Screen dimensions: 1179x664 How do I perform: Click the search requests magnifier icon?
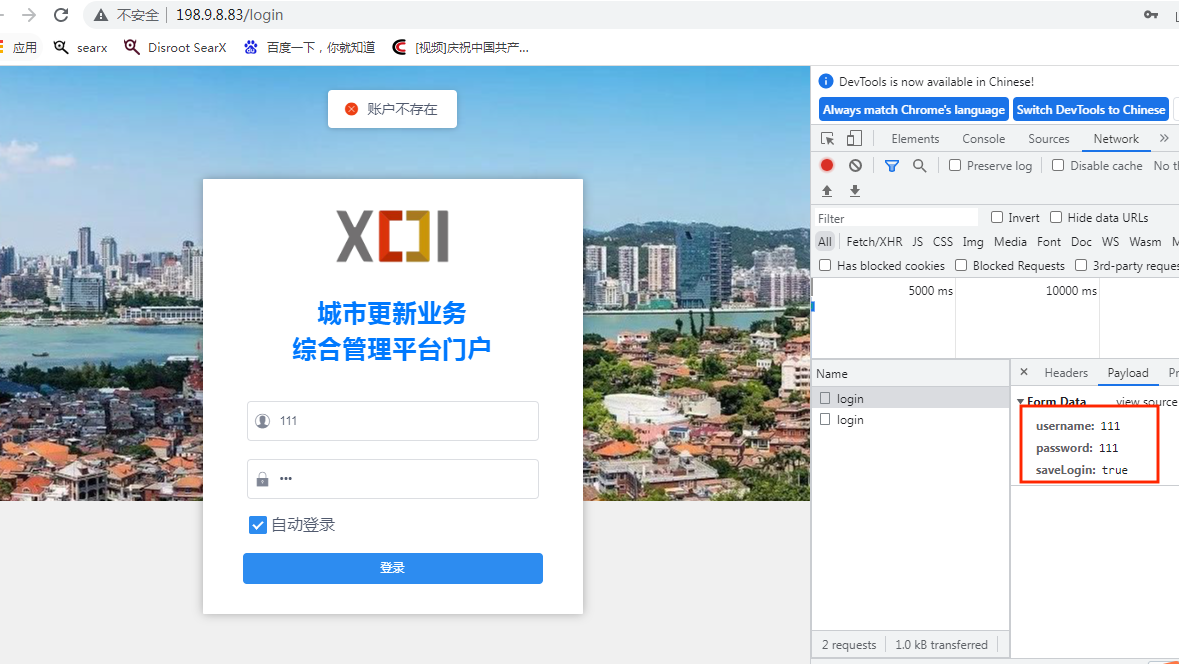coord(920,165)
